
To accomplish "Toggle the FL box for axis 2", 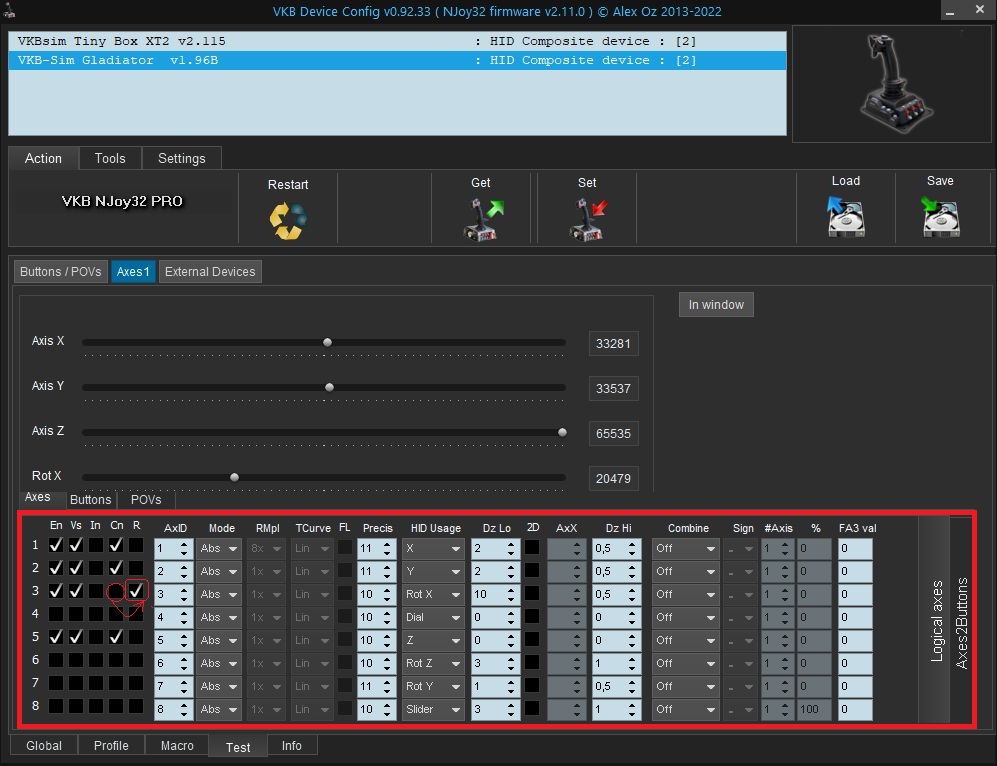I will pos(345,570).
